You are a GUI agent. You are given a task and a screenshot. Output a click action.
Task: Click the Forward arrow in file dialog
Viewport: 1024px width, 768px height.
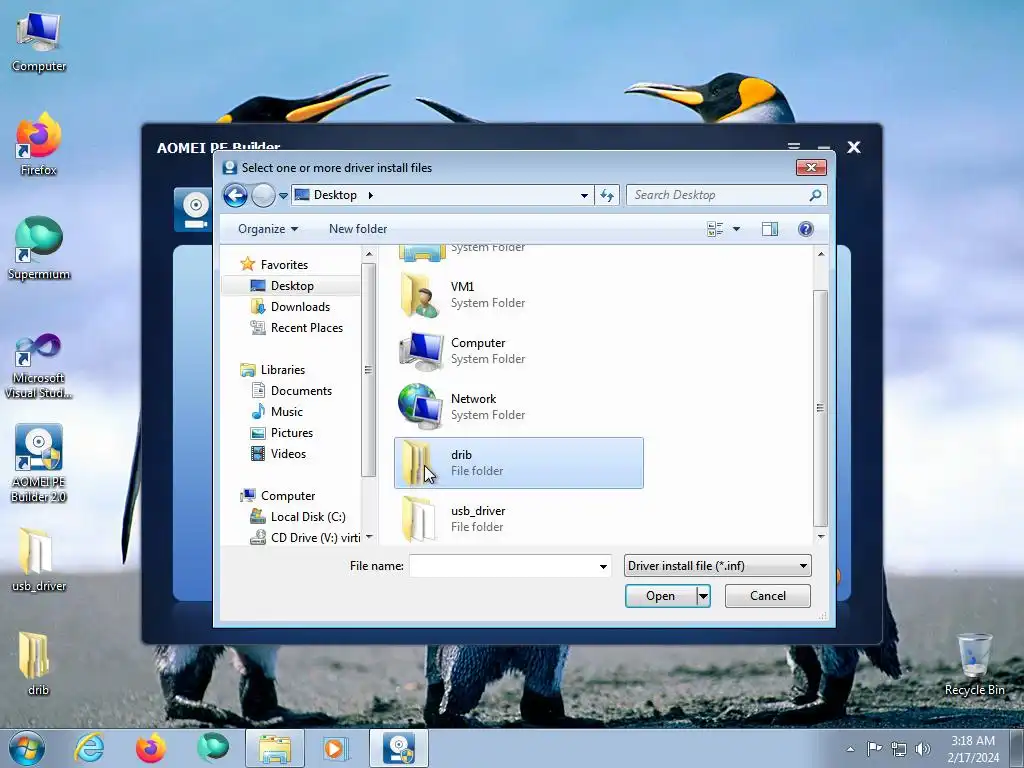pyautogui.click(x=263, y=195)
